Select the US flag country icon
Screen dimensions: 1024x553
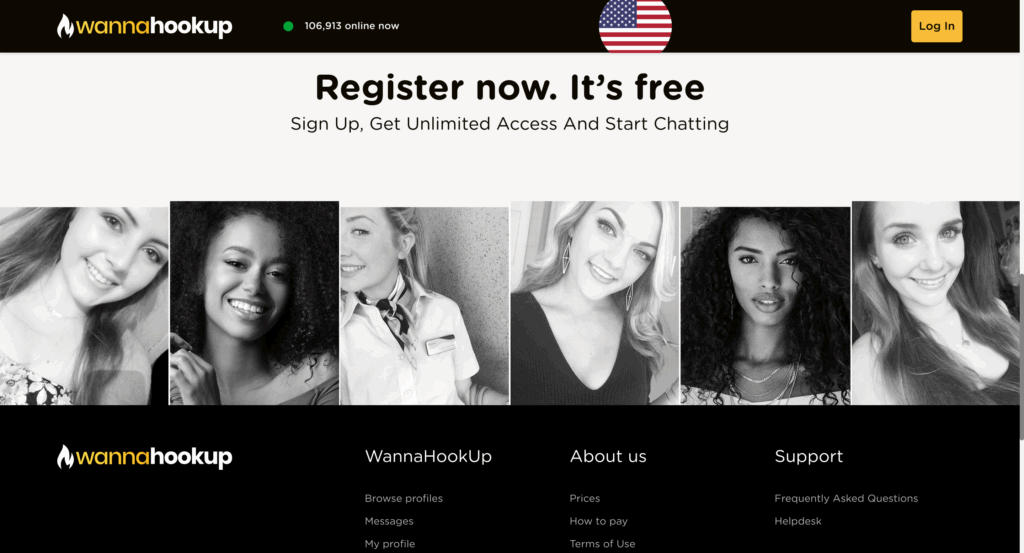pos(635,26)
